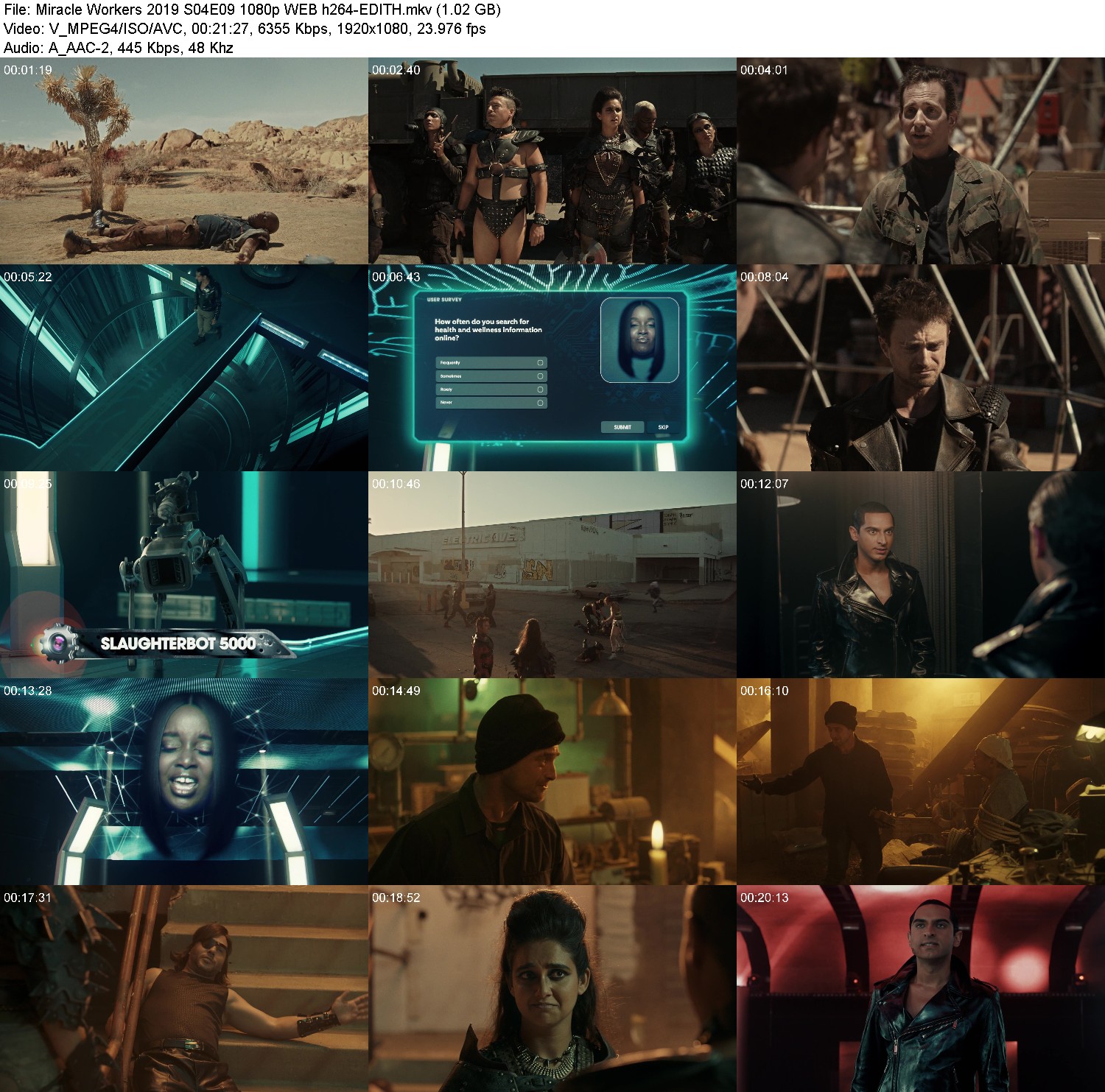The height and width of the screenshot is (1092, 1105).
Task: Open the 00:16:10 workshop gunpoint frame
Action: coord(921,781)
